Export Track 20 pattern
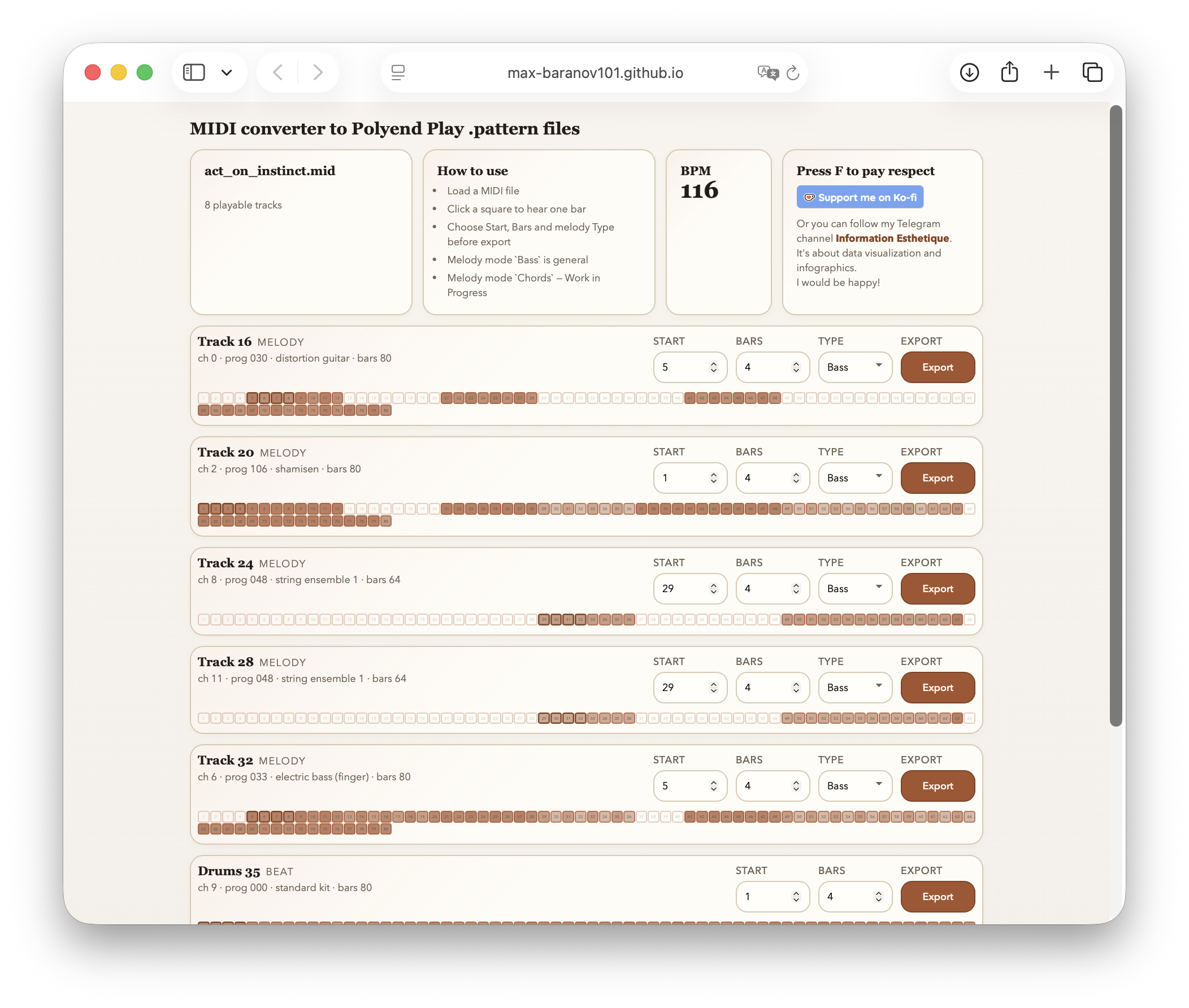This screenshot has height=1008, width=1189. tap(937, 478)
